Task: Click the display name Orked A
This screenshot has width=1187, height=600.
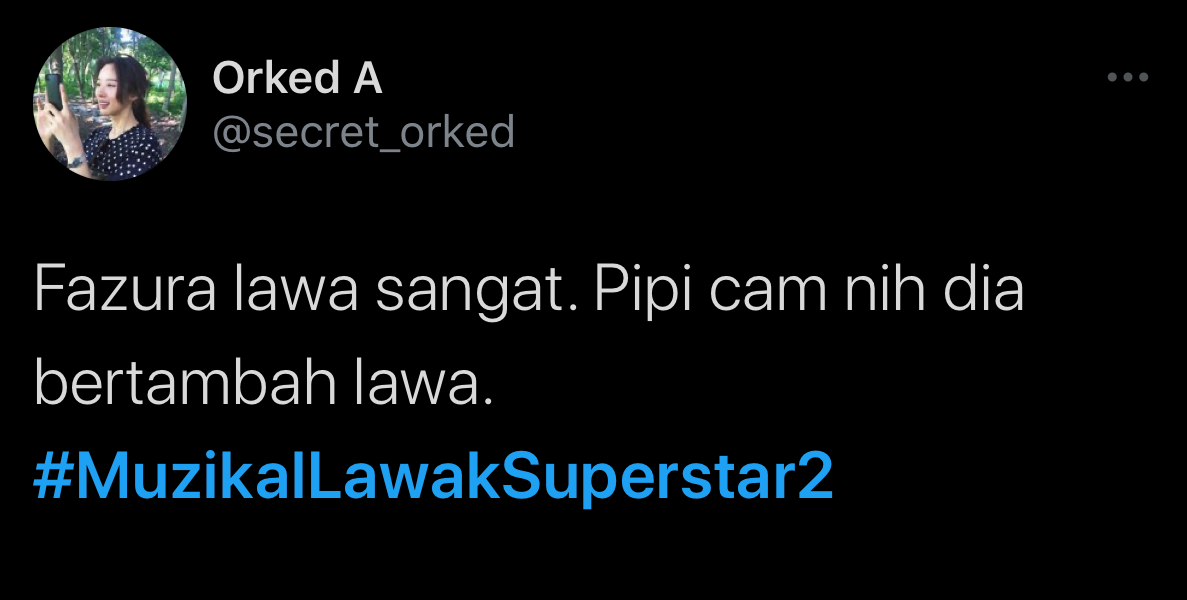Action: 298,78
